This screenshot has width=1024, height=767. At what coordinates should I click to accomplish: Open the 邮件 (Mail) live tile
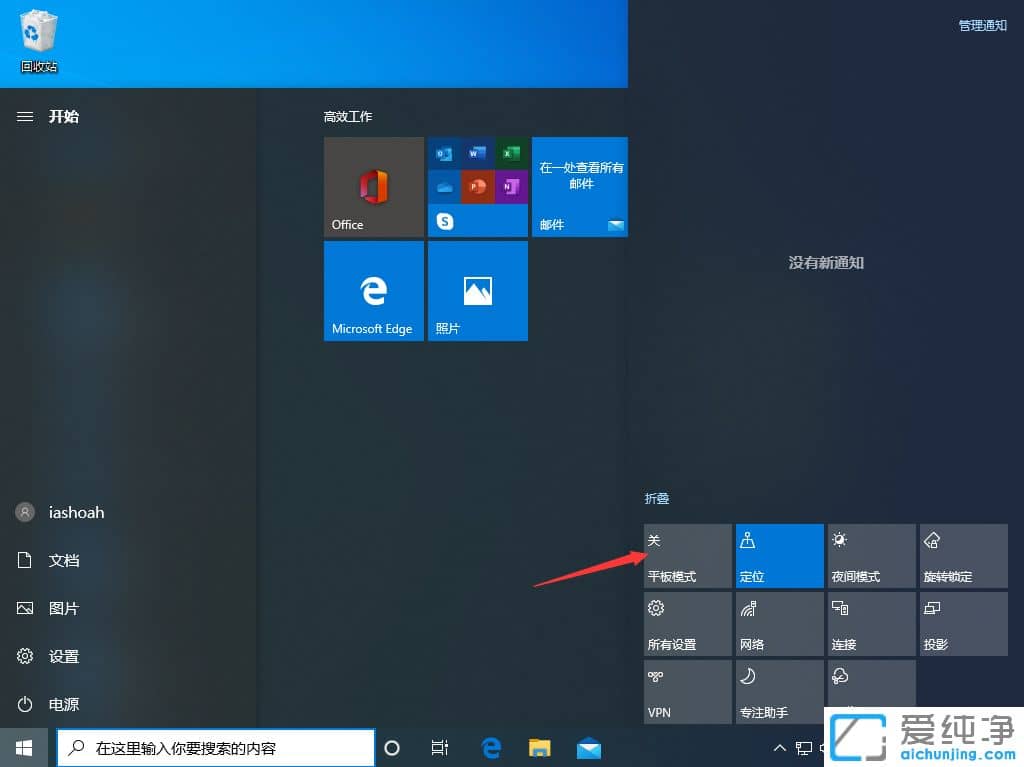[x=580, y=187]
